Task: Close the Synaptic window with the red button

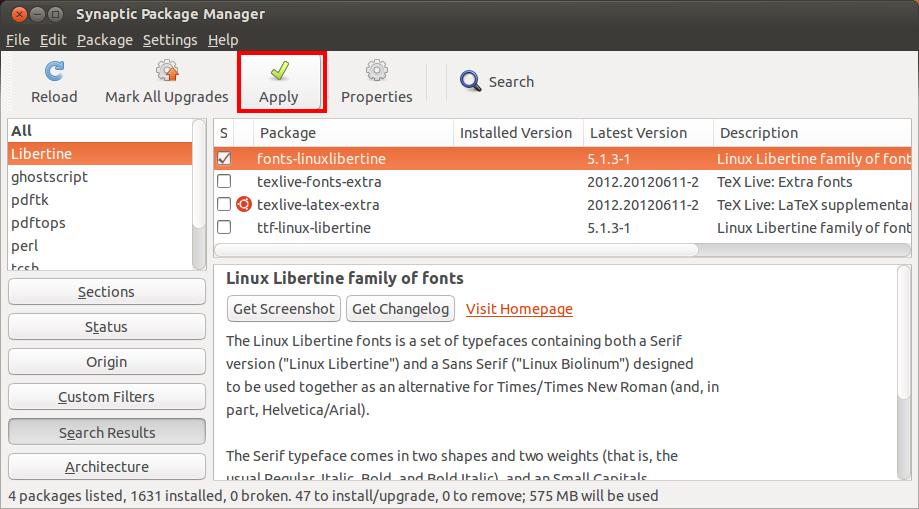Action: 13,14
